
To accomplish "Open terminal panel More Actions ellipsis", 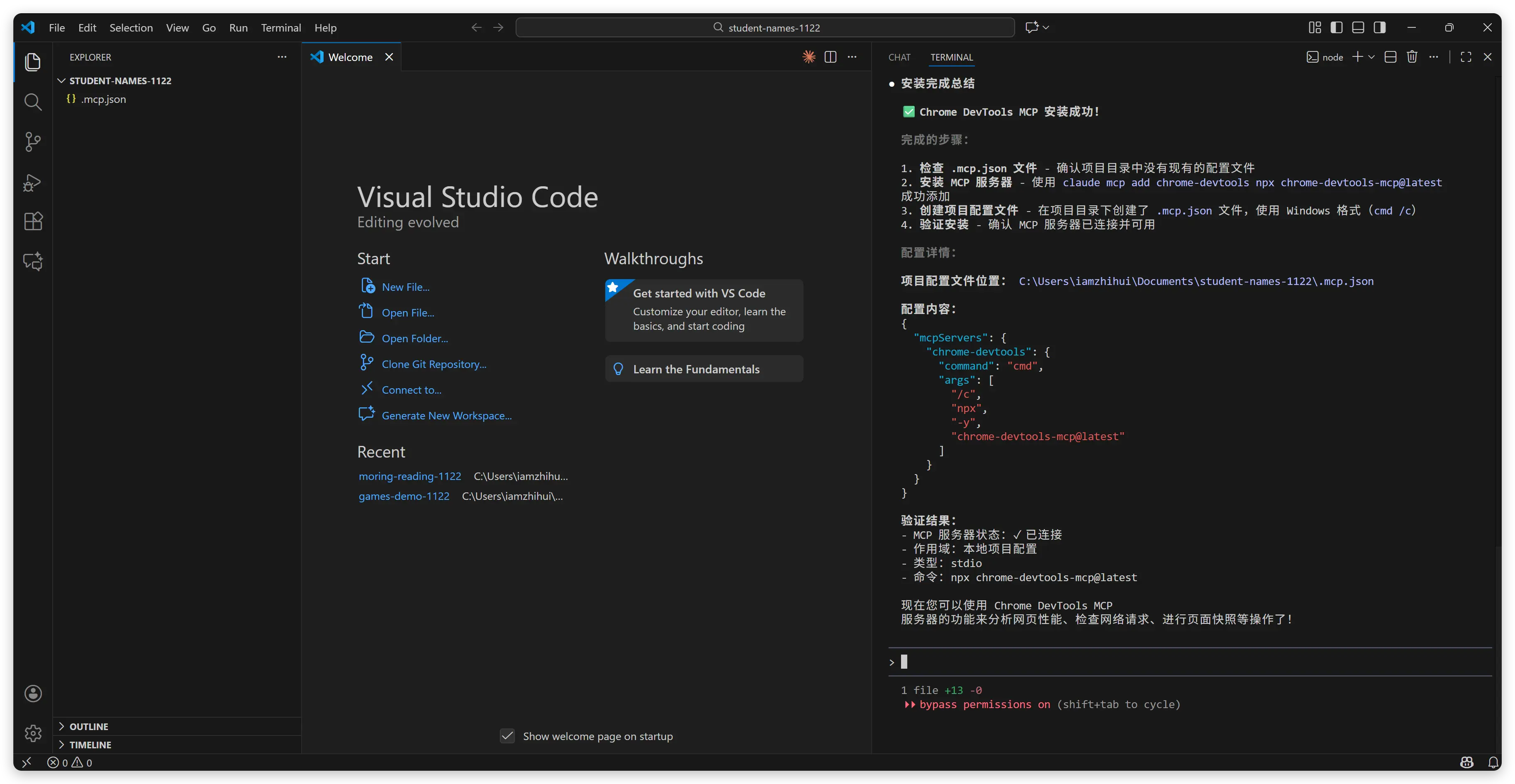I will (1434, 57).
